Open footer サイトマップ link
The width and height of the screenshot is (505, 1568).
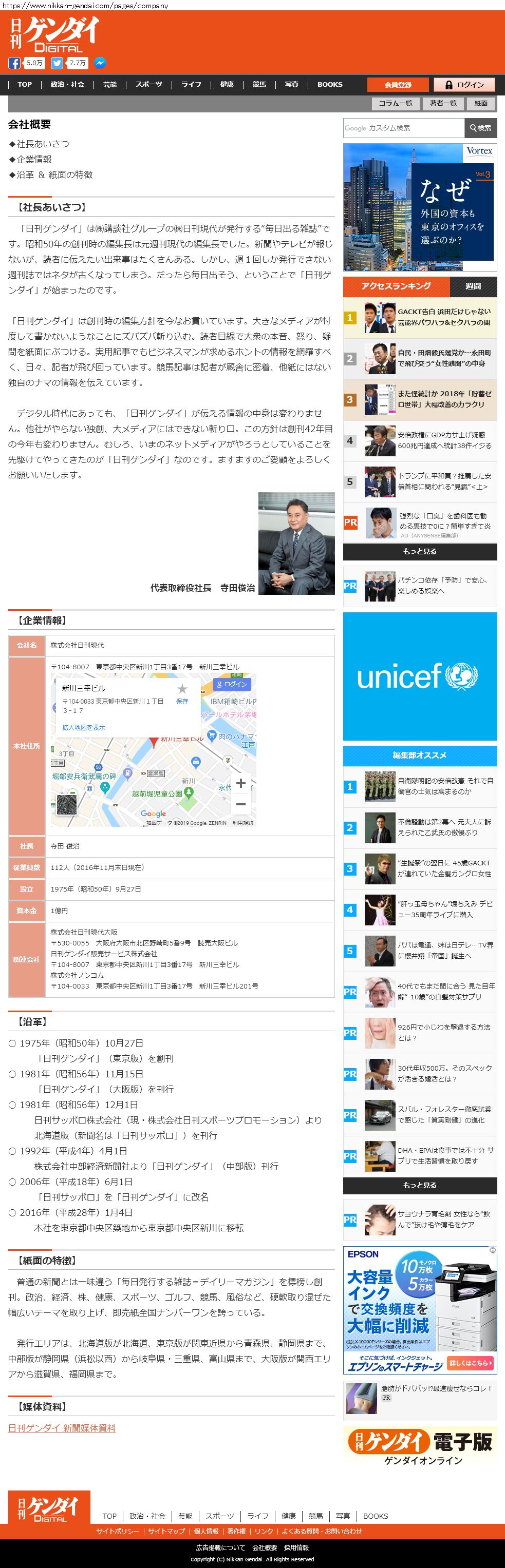tap(166, 1531)
